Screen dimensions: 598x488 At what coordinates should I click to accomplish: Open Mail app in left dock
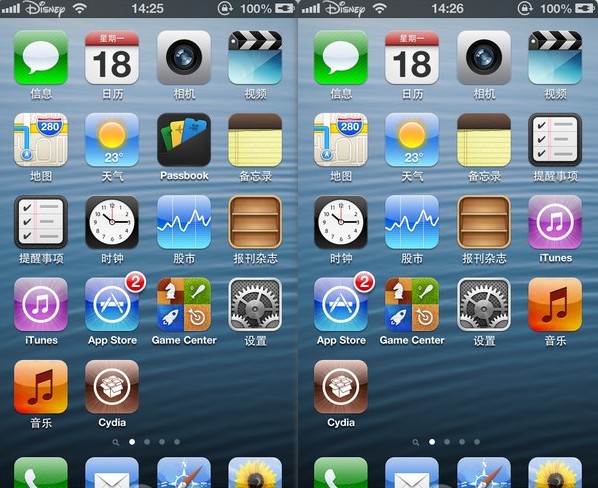tap(112, 472)
